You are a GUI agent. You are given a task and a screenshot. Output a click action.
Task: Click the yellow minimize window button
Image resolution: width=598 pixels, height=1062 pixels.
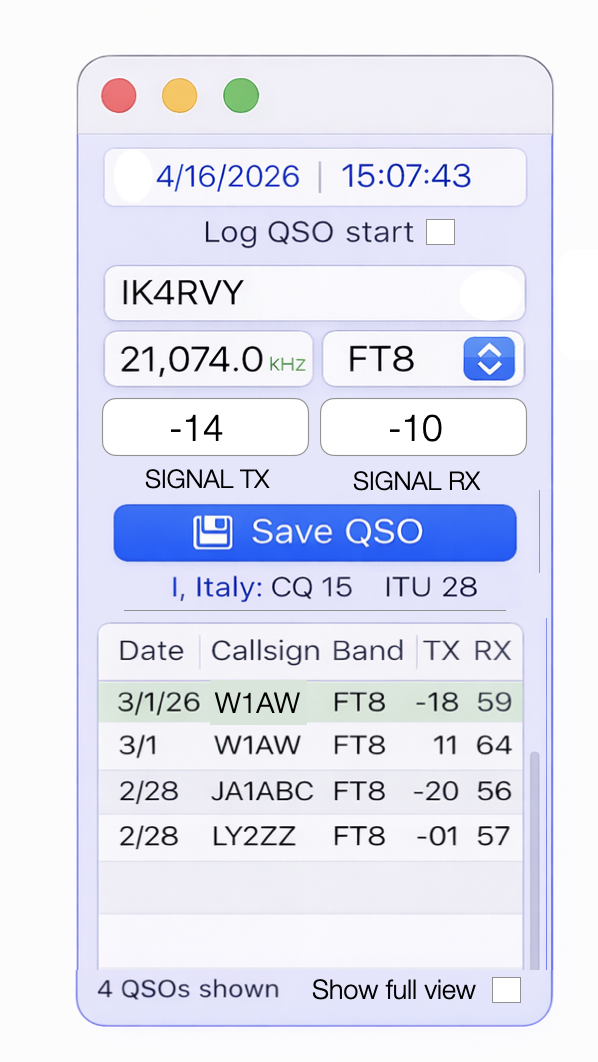pyautogui.click(x=179, y=95)
